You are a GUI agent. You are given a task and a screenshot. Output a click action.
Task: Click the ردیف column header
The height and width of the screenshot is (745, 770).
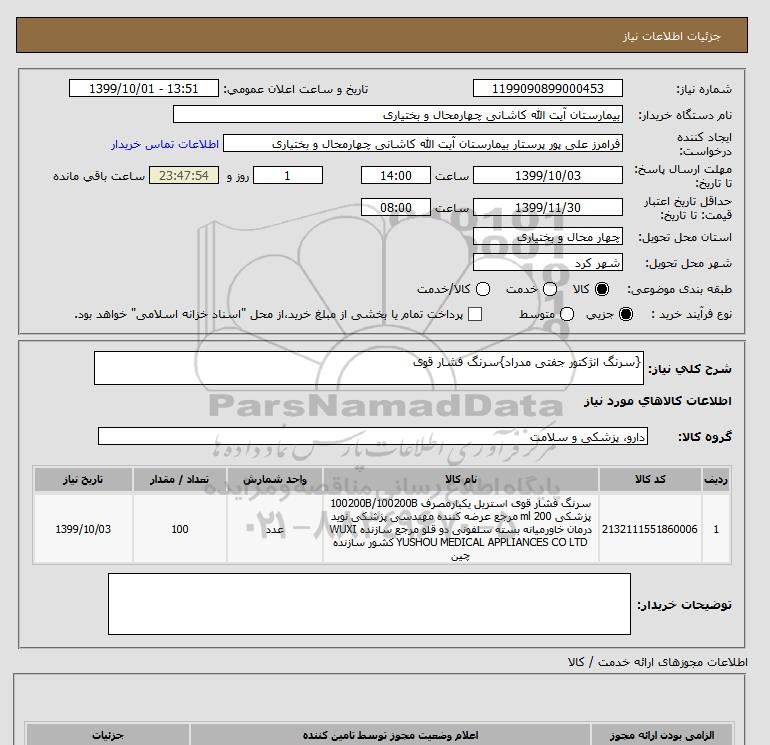pos(716,480)
